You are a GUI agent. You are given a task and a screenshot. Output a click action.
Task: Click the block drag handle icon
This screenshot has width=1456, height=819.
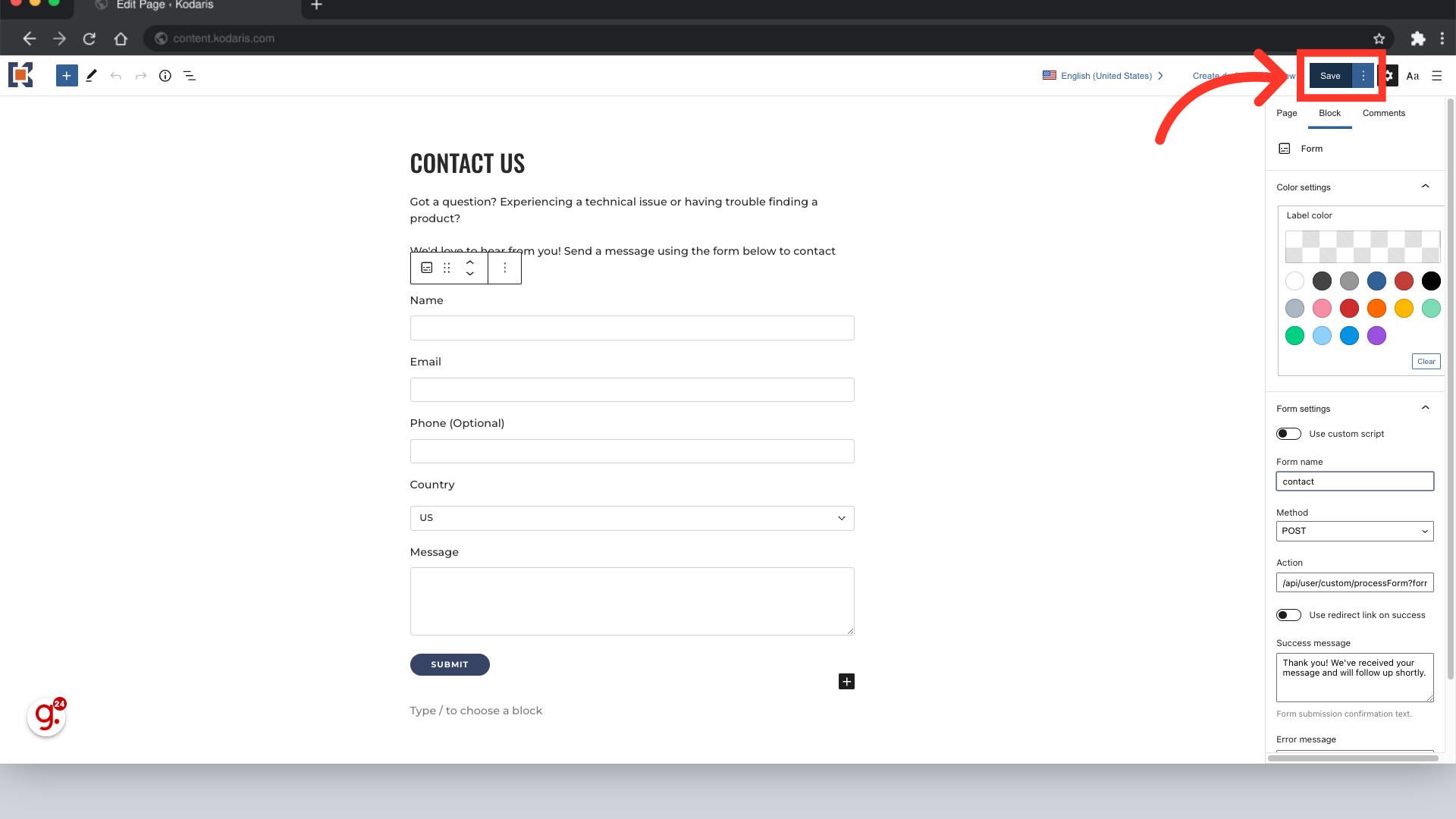pos(447,268)
